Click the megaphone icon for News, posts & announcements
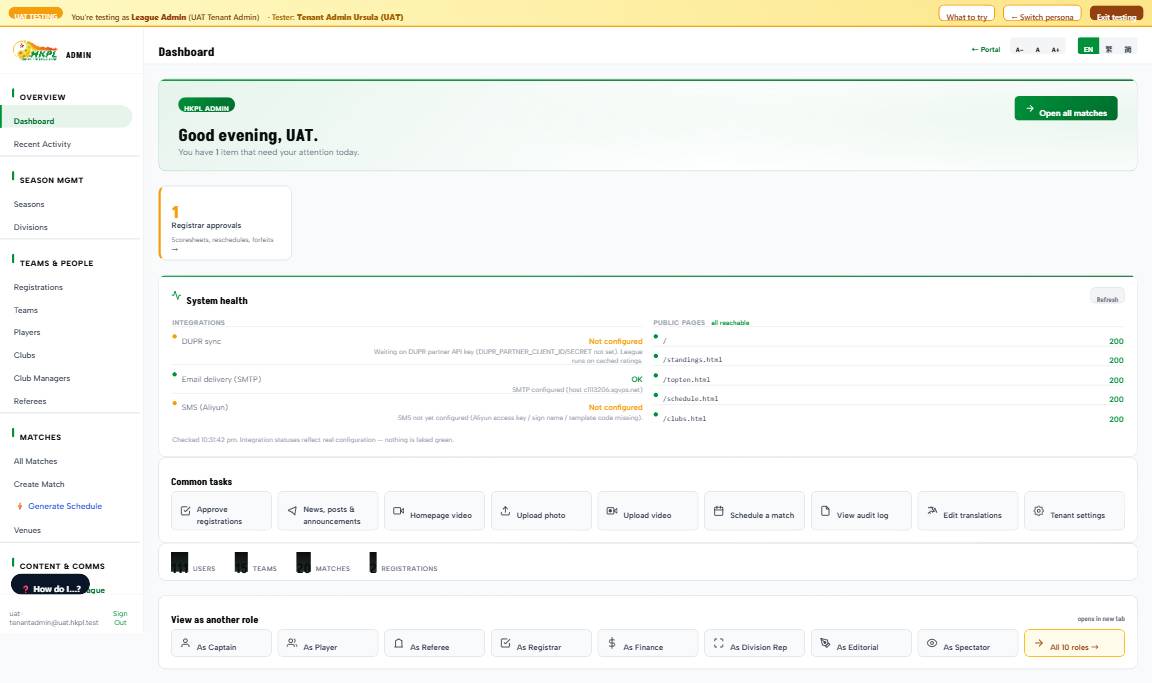This screenshot has height=683, width=1152. 292,510
